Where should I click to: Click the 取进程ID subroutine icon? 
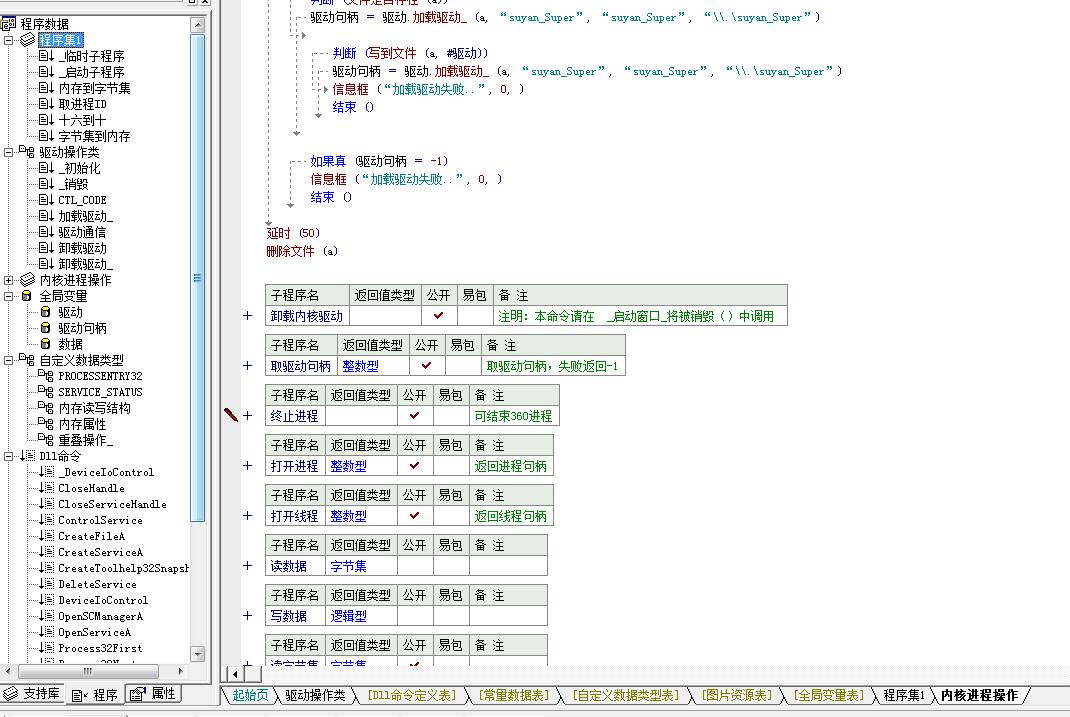pyautogui.click(x=46, y=104)
